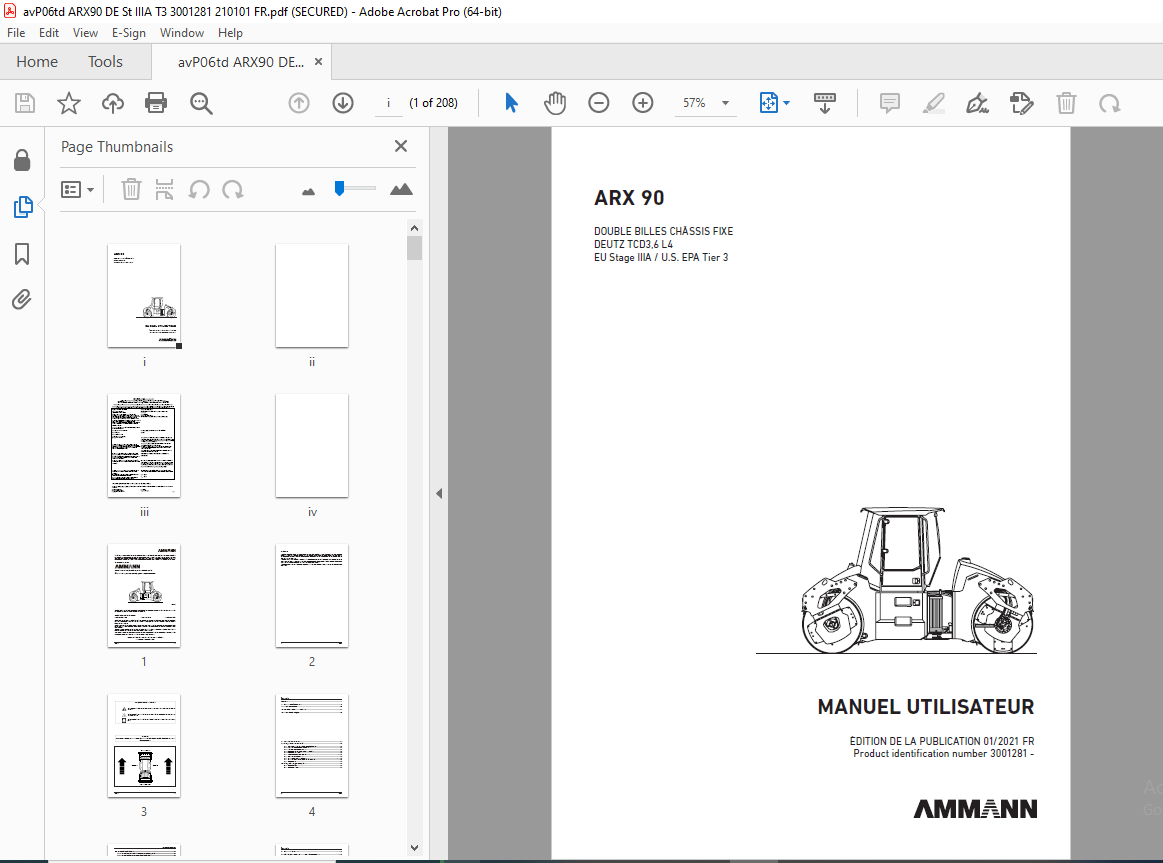Select page iii thumbnail

(x=144, y=446)
